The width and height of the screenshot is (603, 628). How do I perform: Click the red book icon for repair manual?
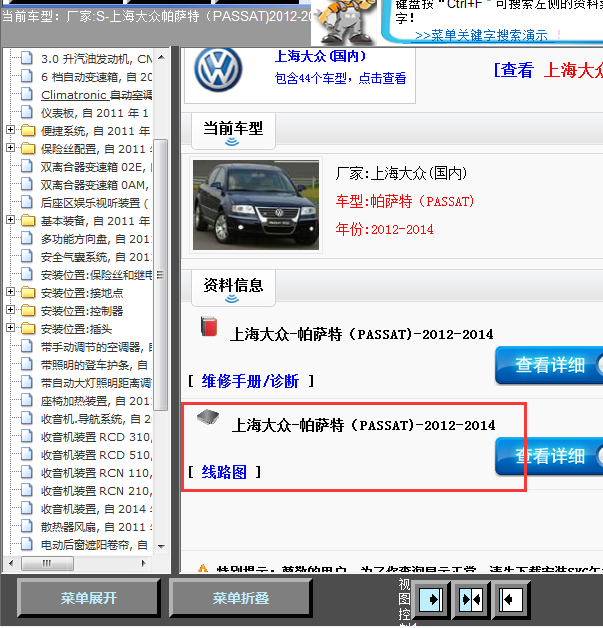209,326
